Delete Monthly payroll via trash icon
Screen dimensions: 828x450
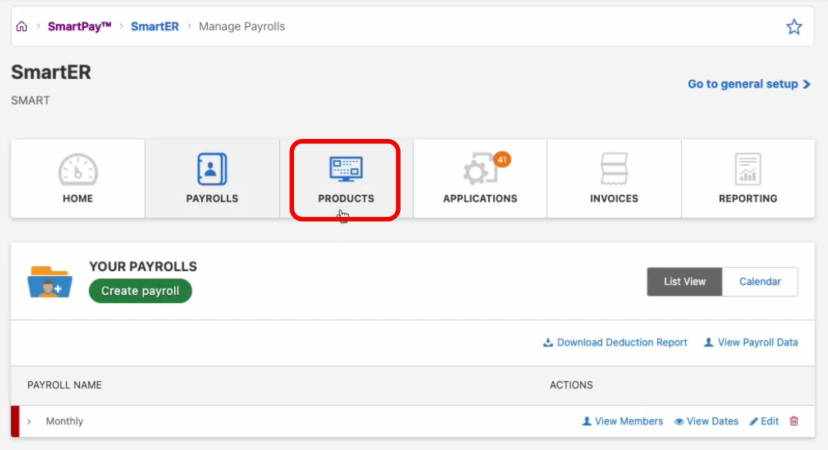[x=794, y=421]
